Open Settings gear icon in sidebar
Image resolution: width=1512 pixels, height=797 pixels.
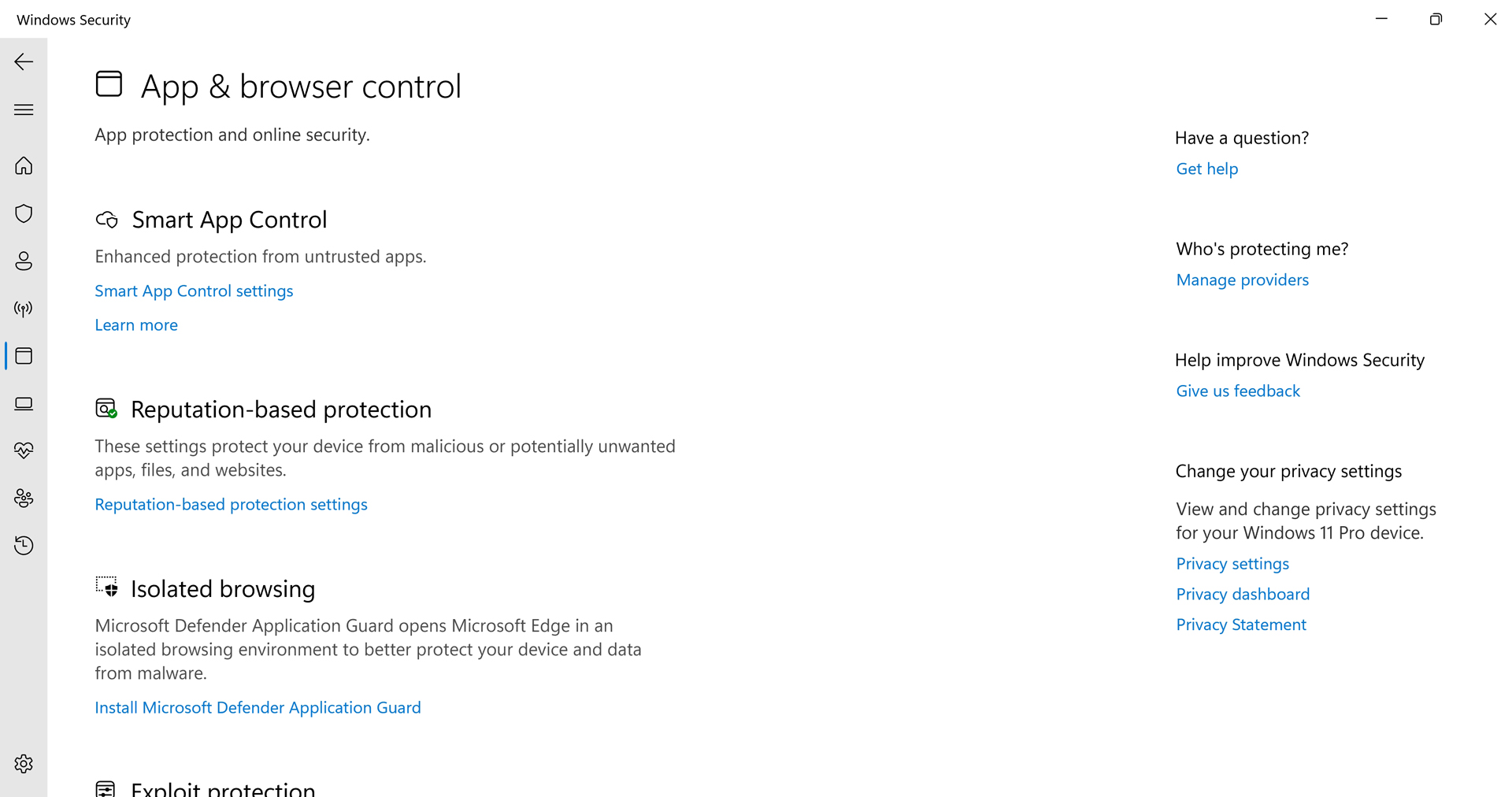[x=24, y=764]
